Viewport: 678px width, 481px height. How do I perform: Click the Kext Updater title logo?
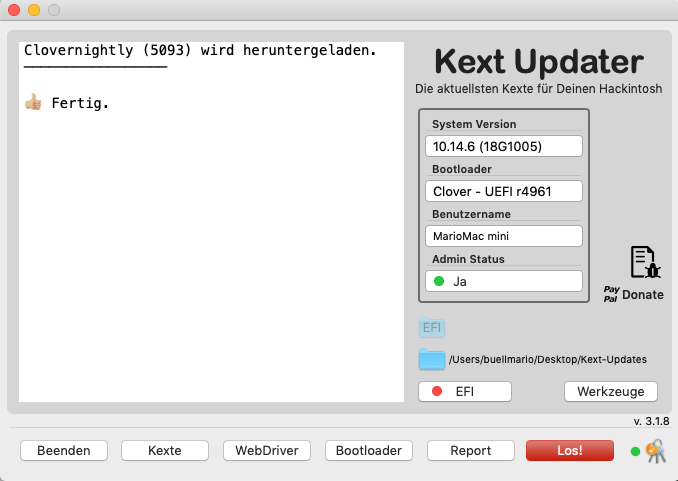[x=539, y=61]
